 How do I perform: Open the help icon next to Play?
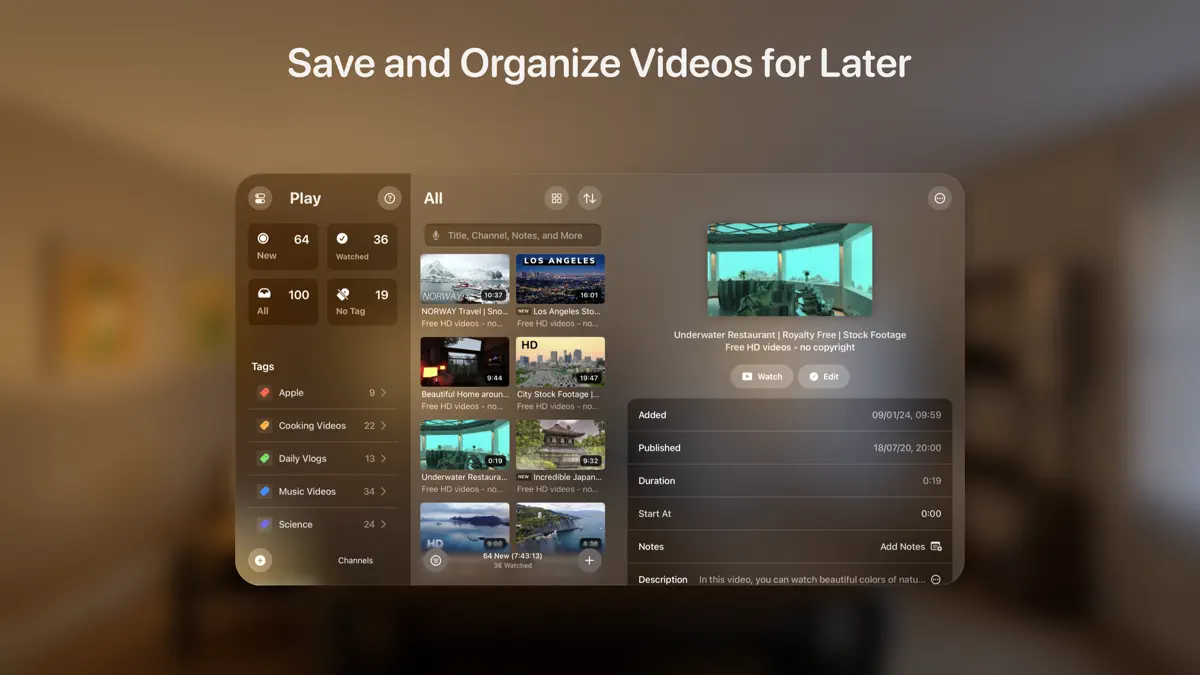click(389, 197)
